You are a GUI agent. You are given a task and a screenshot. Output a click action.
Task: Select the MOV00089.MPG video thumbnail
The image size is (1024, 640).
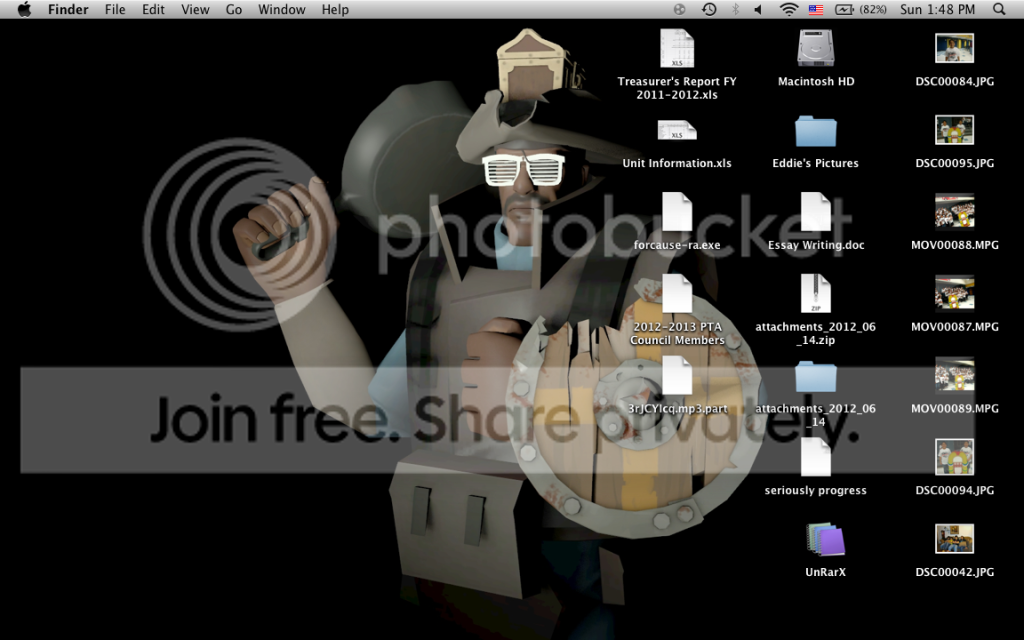(954, 375)
